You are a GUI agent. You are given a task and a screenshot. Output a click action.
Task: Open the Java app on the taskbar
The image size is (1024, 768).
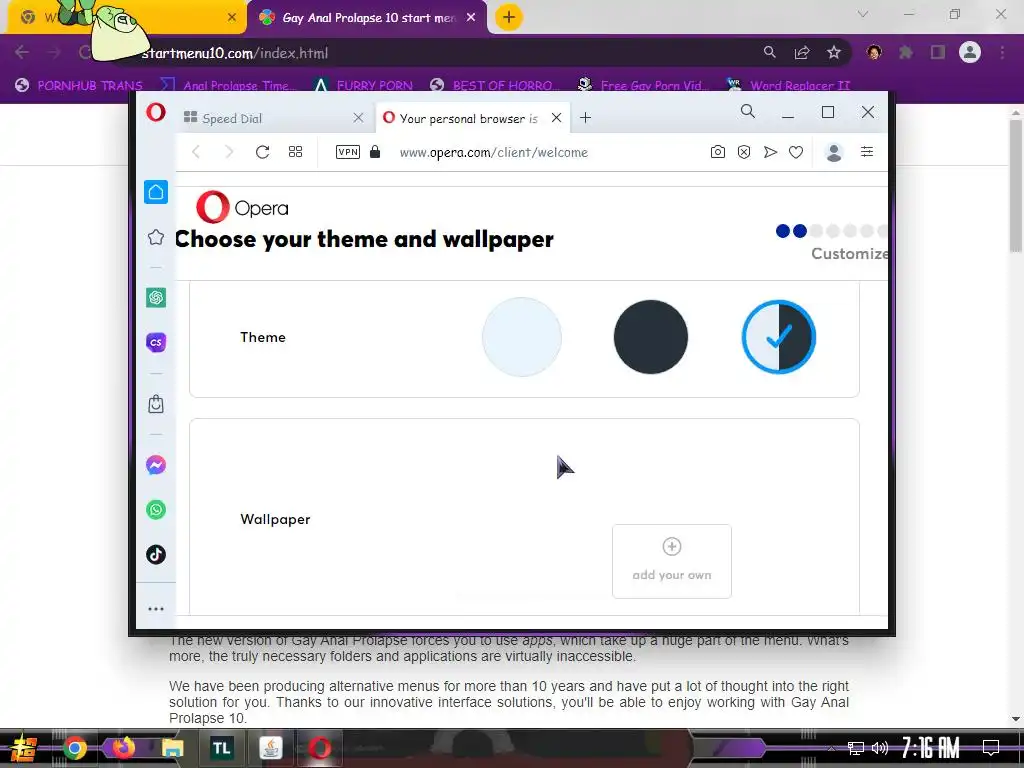click(270, 748)
